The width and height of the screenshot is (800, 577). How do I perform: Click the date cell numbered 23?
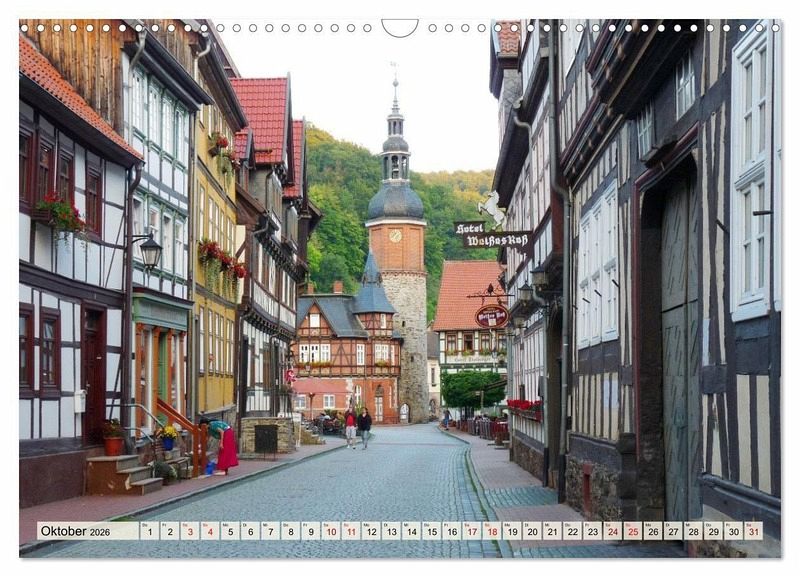tap(593, 531)
